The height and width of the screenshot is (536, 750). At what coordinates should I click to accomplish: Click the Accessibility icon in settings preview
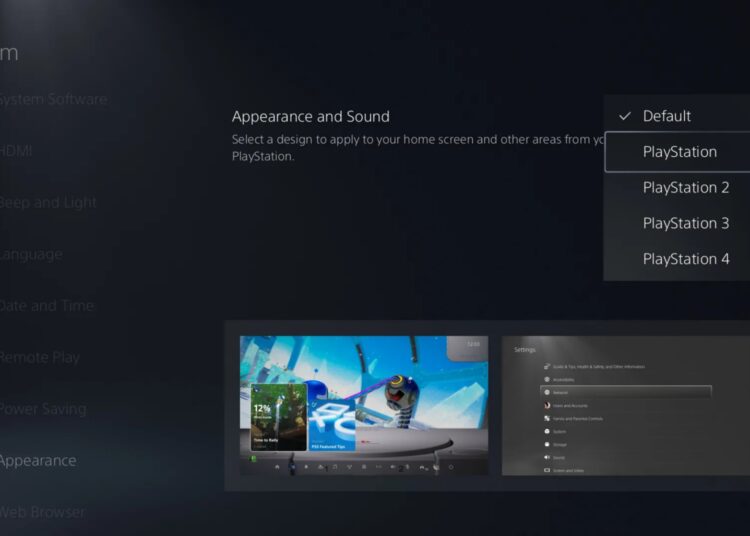coord(546,380)
